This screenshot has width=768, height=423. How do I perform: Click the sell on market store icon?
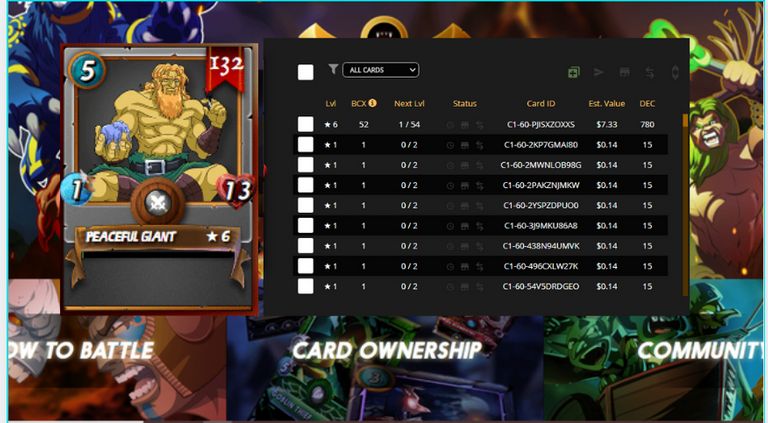[624, 72]
